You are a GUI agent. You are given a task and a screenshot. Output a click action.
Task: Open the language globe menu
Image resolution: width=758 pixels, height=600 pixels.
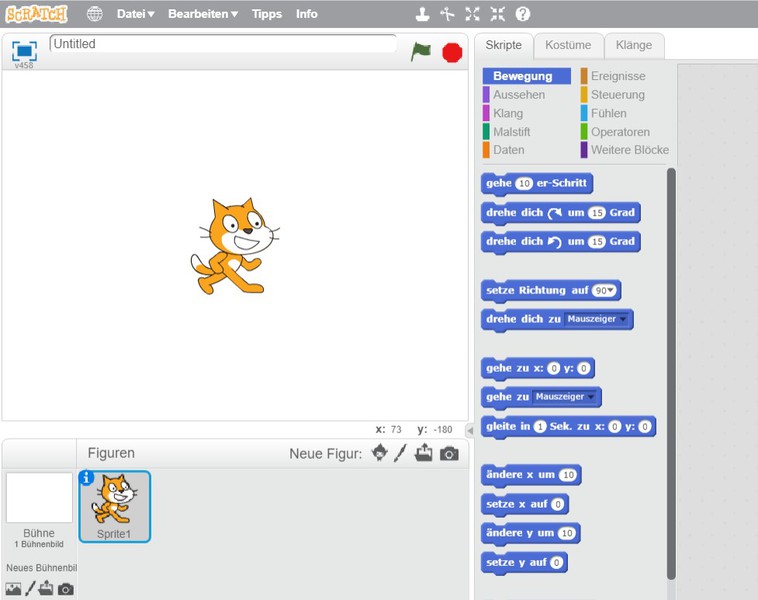click(x=94, y=14)
